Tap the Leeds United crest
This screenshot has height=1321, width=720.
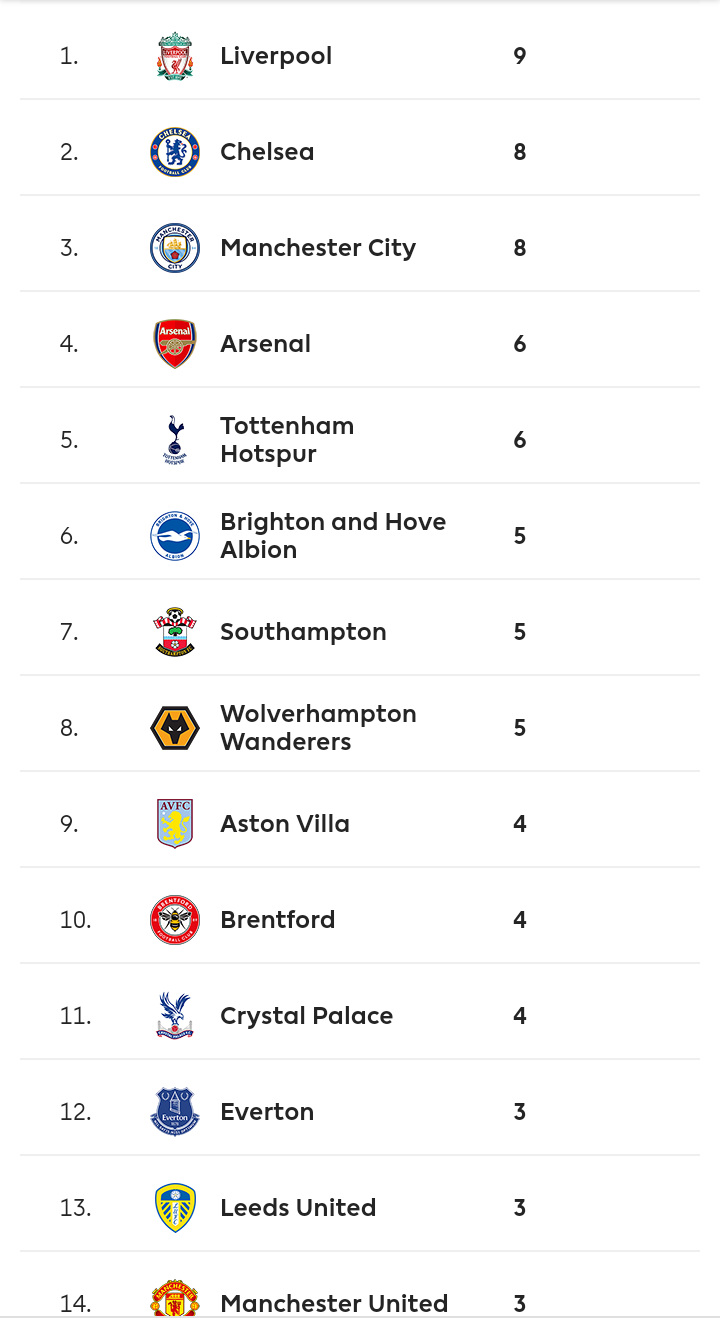(175, 1208)
